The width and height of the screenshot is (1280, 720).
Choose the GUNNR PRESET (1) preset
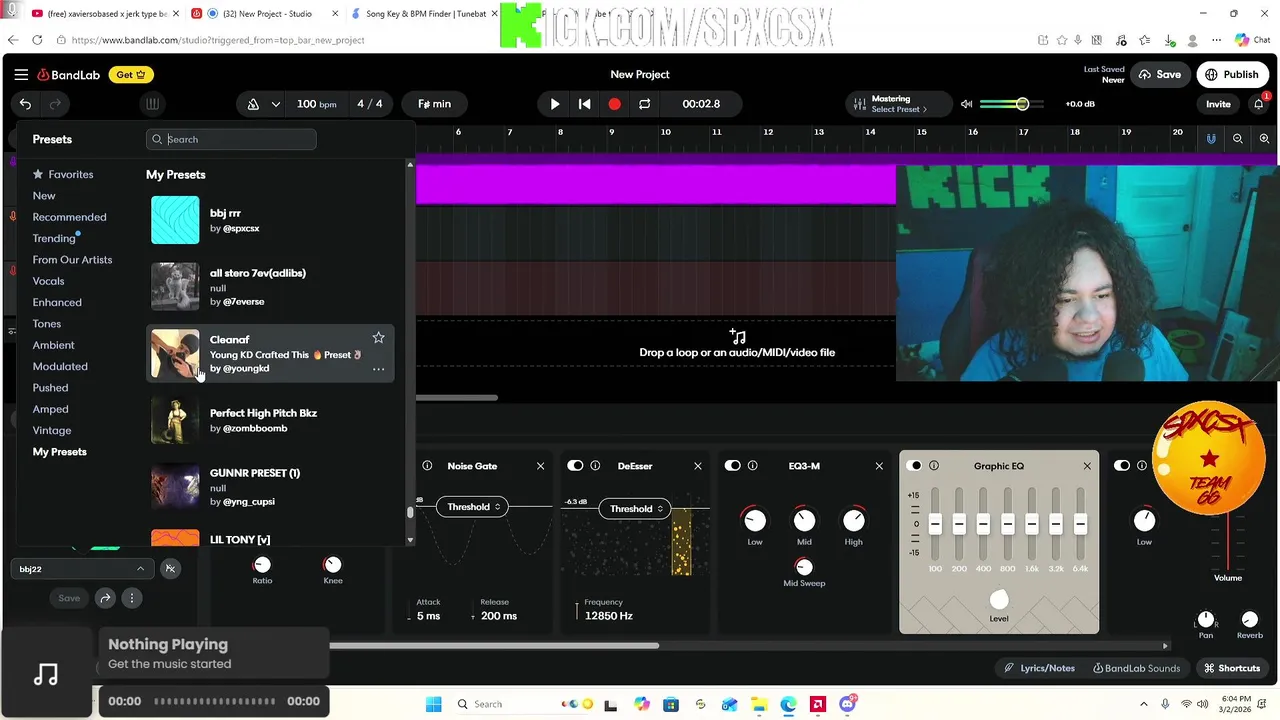pos(270,486)
